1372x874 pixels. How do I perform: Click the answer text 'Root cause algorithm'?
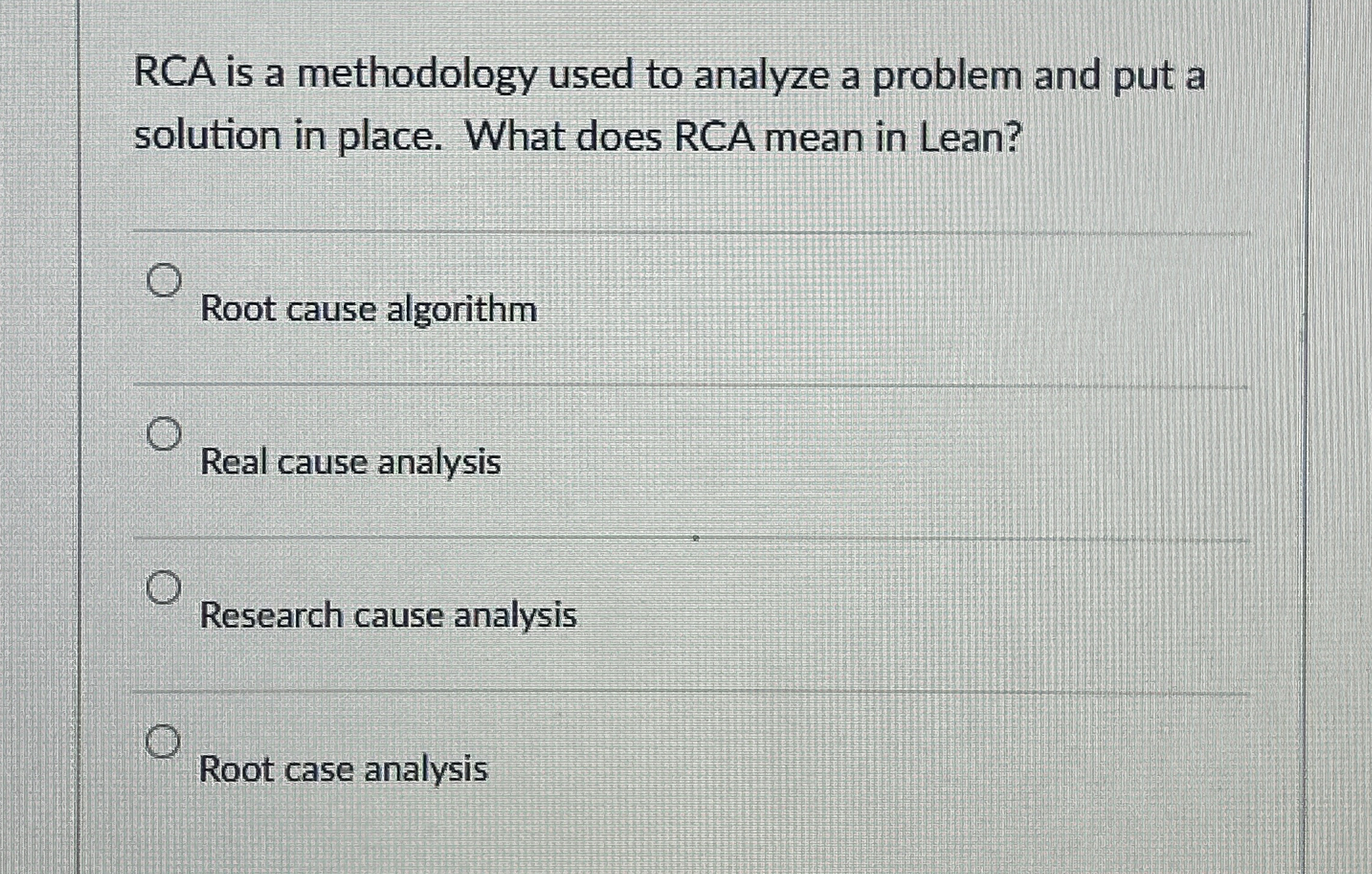point(369,309)
